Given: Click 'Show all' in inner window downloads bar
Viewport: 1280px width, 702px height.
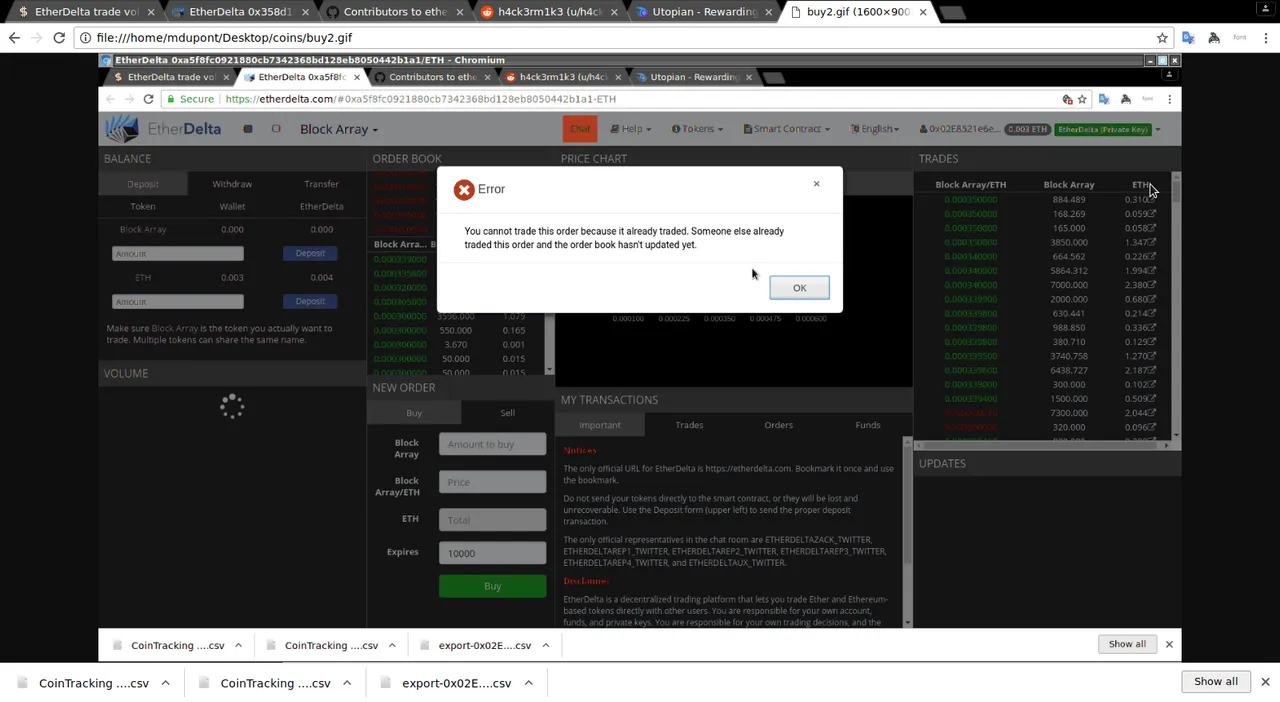Looking at the screenshot, I should pyautogui.click(x=1127, y=644).
